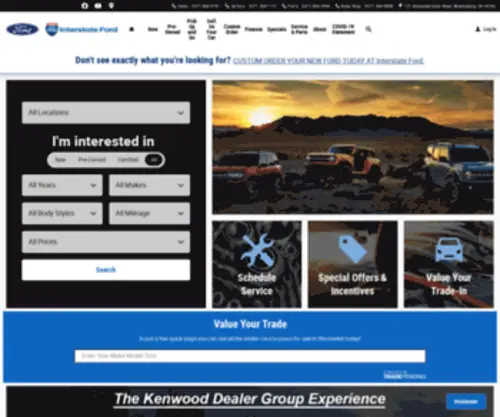Open the Sell Us Your Car menu
The width and height of the screenshot is (500, 417).
pyautogui.click(x=211, y=29)
